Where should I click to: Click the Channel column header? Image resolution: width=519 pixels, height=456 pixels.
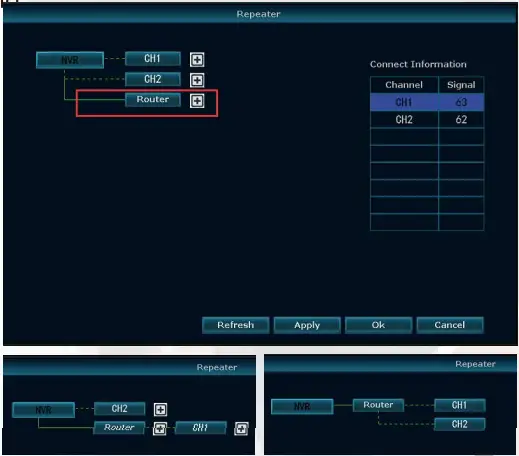[404, 85]
